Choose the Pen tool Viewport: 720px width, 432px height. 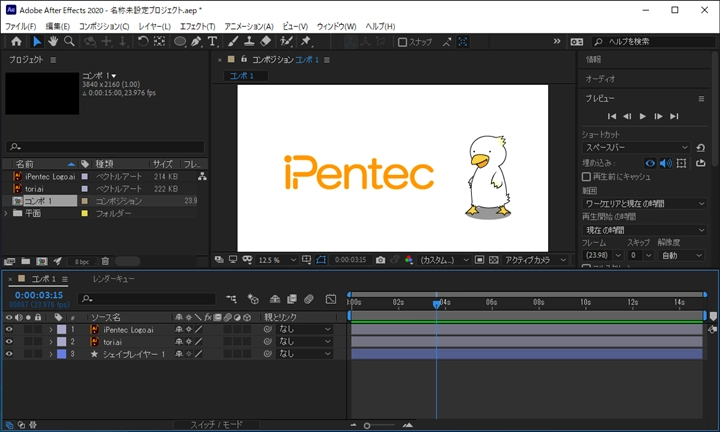197,42
